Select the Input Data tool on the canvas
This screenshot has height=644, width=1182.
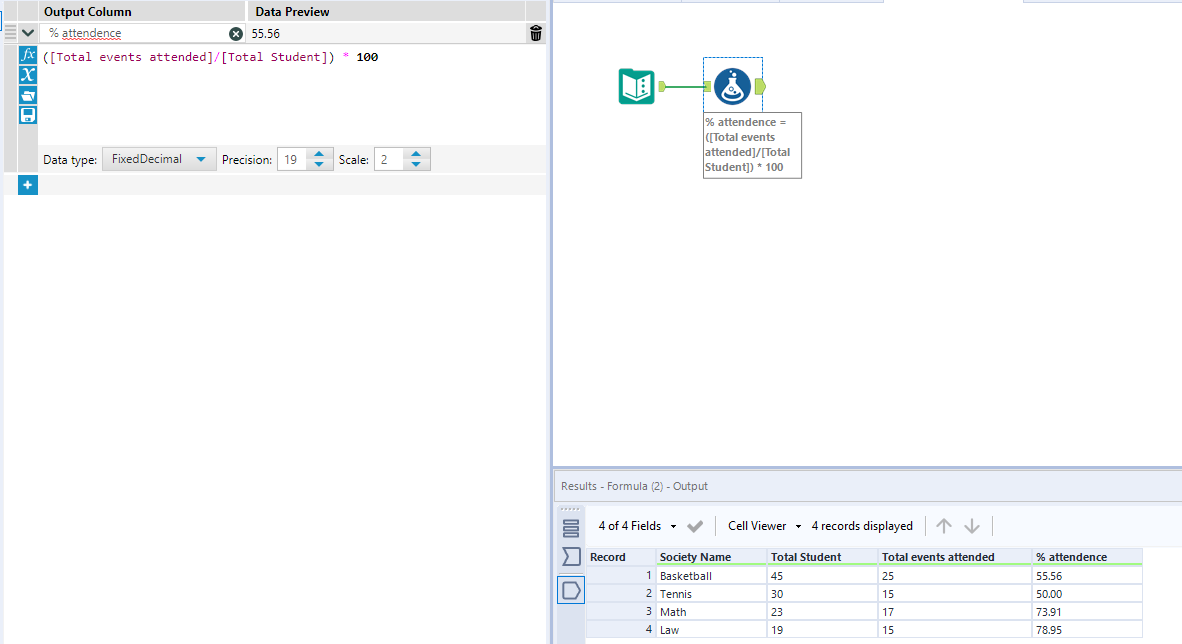click(x=636, y=86)
